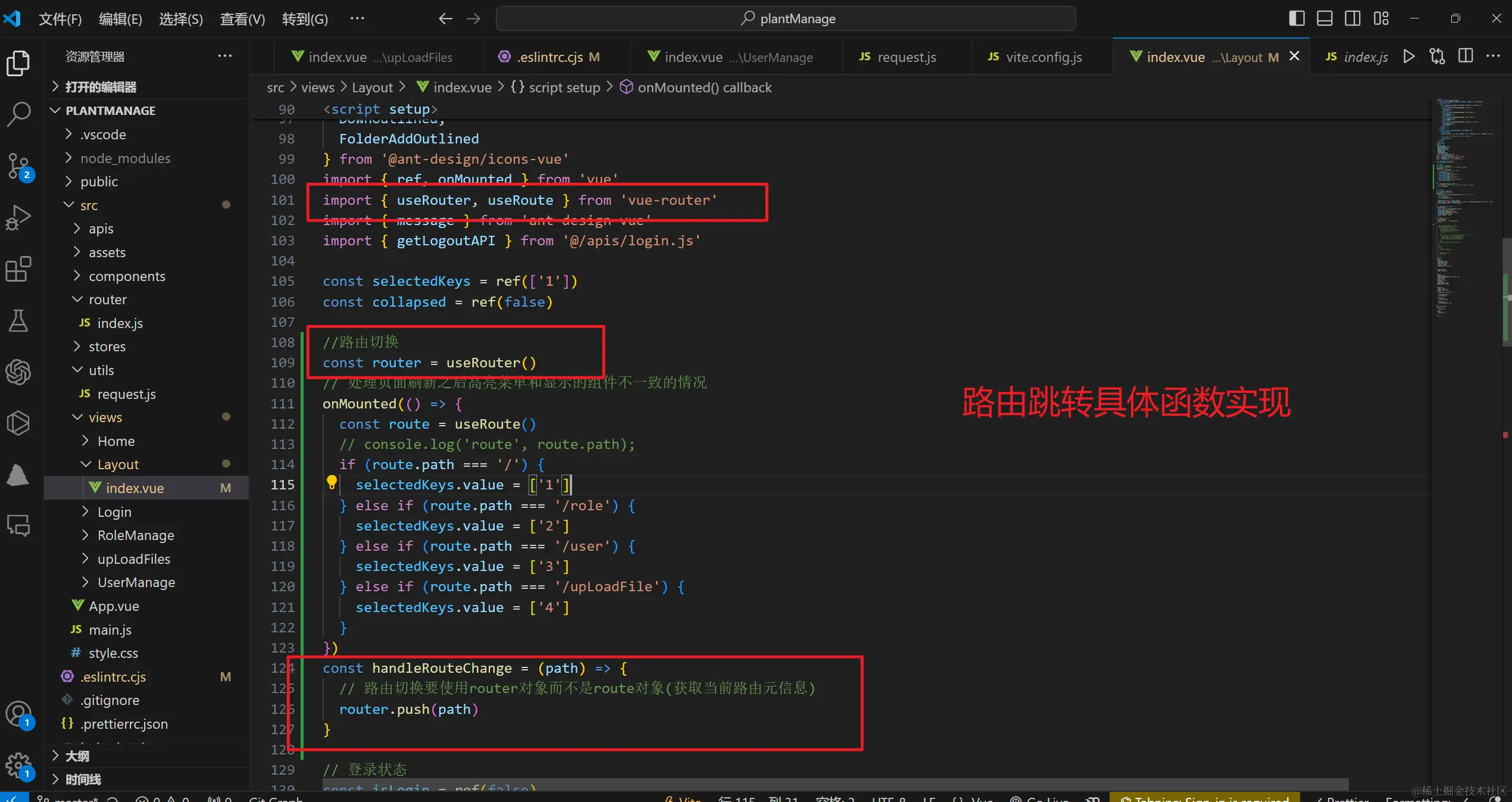The width and height of the screenshot is (1512, 802).
Task: Expand the RoleManage folder
Action: [x=146, y=535]
